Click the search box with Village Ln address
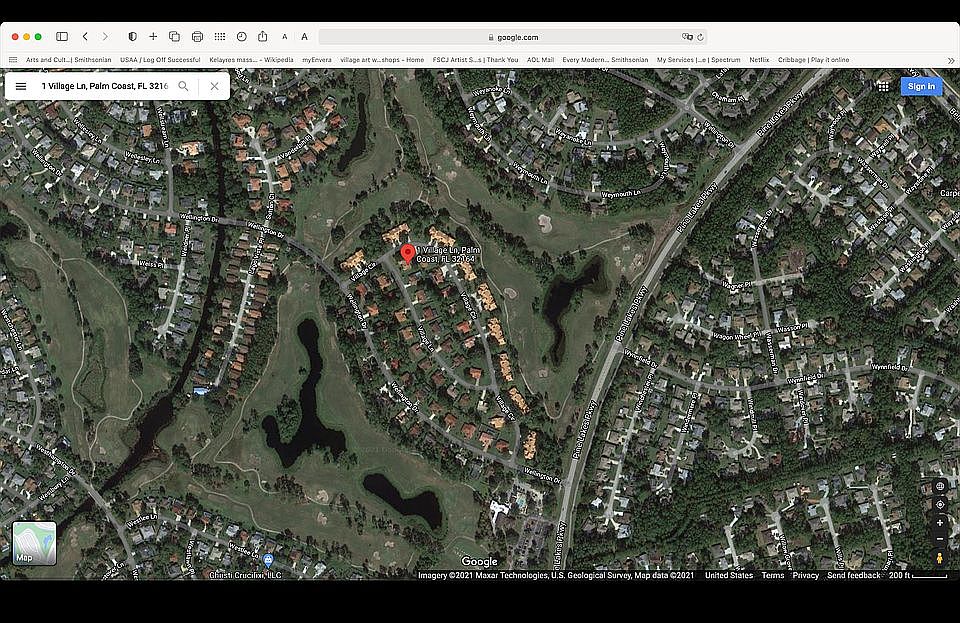Screen dimensions: 960x623 tap(104, 86)
